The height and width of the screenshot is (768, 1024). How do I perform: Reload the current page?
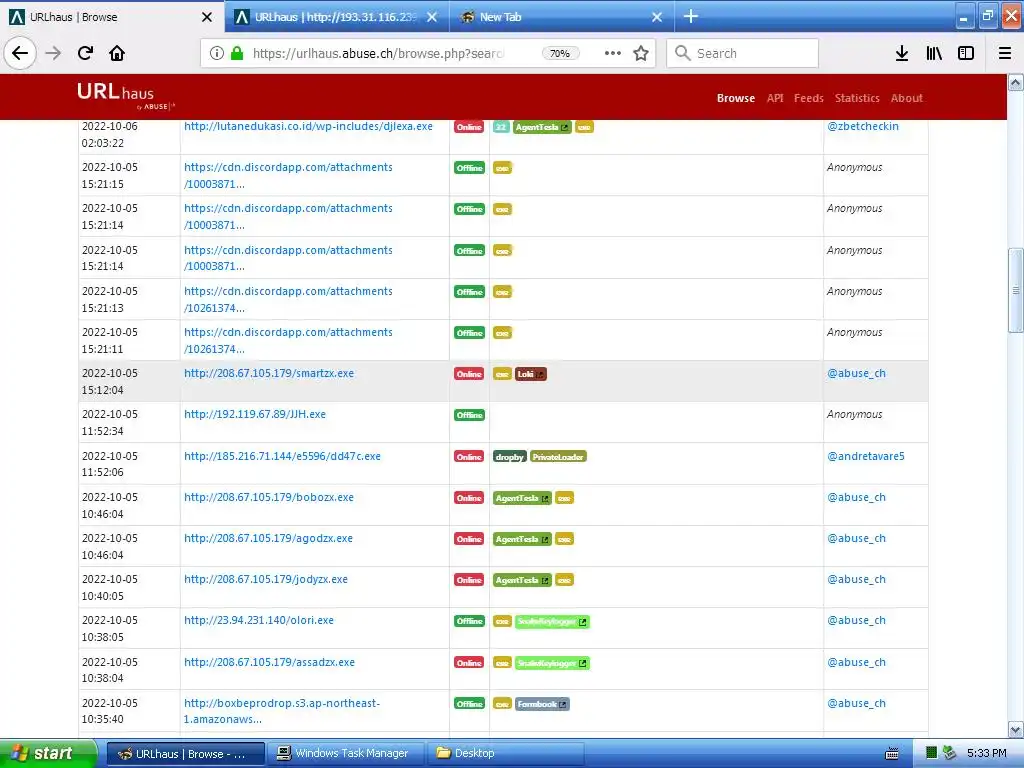(x=85, y=53)
